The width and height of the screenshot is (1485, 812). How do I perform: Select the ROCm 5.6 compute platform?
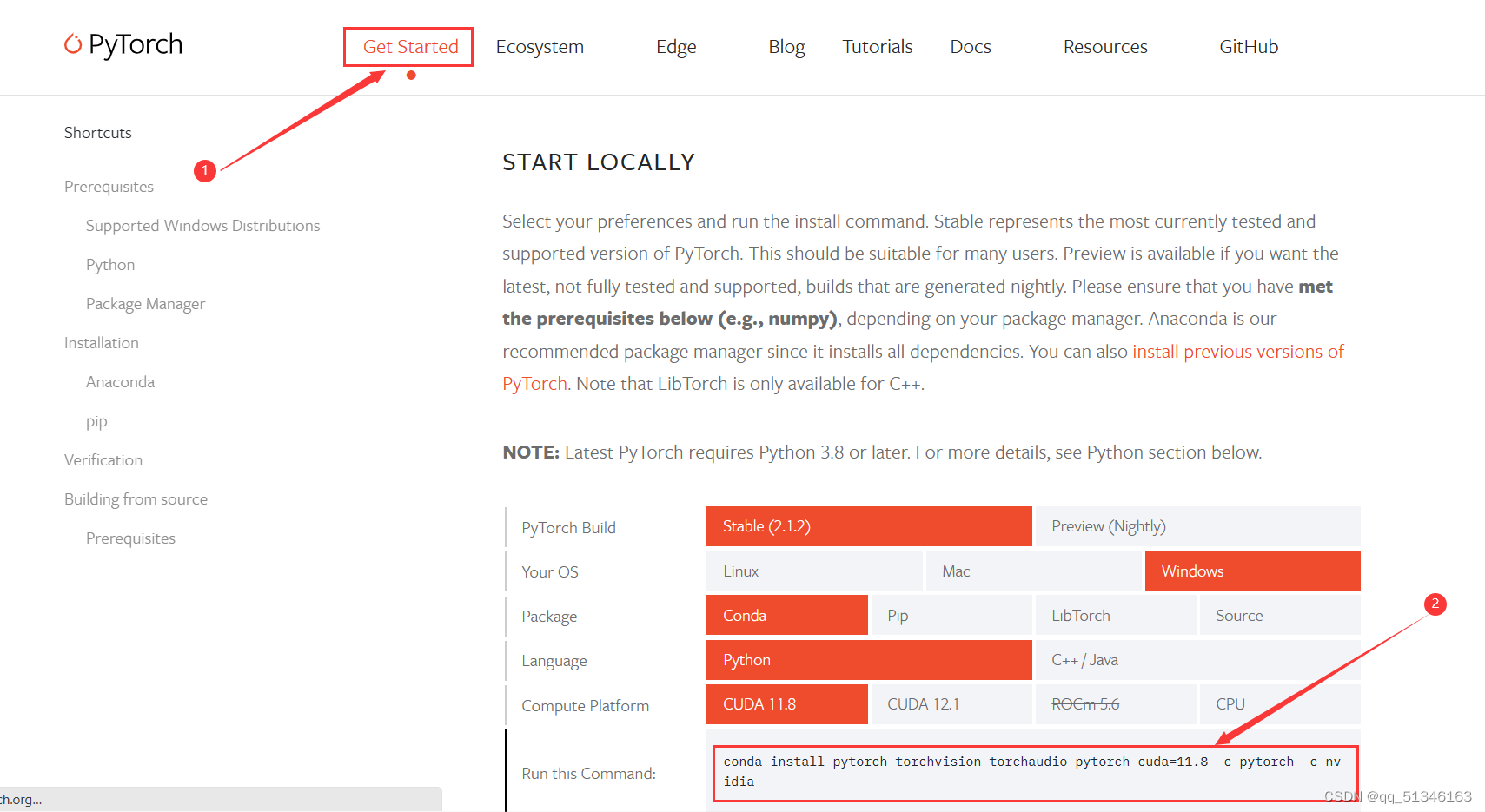pos(1116,704)
